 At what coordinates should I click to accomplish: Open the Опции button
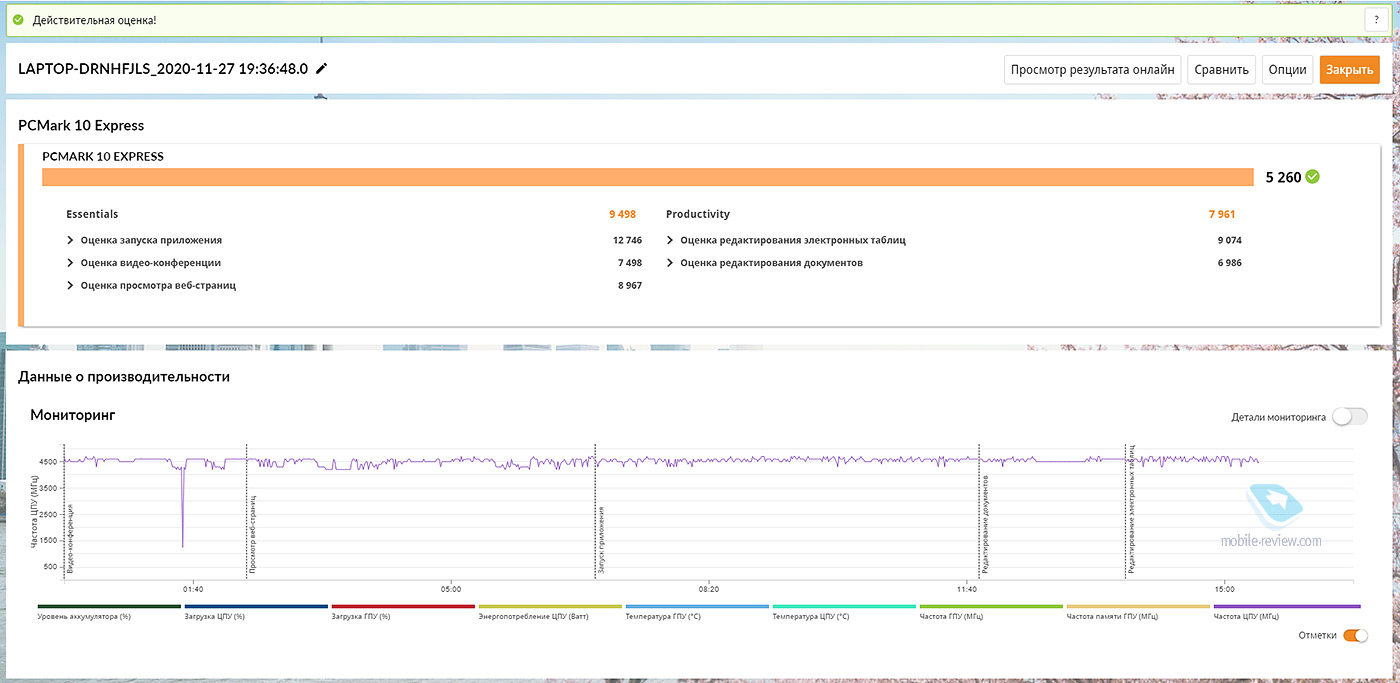coord(1287,70)
